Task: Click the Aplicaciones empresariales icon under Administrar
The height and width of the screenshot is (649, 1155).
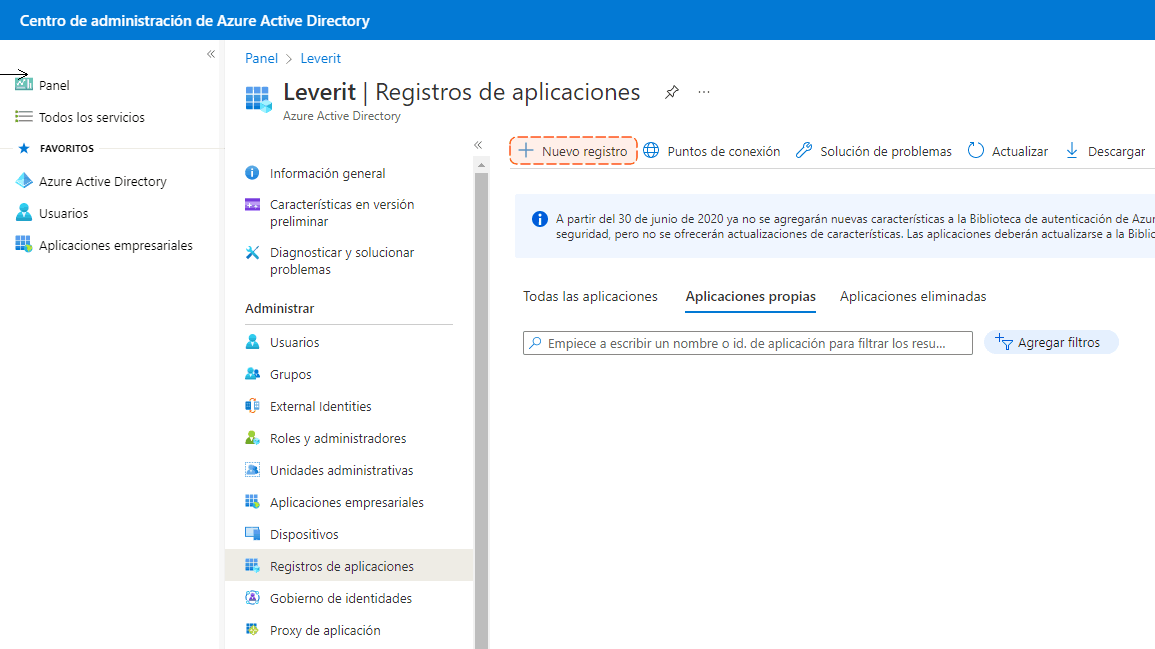Action: (252, 502)
